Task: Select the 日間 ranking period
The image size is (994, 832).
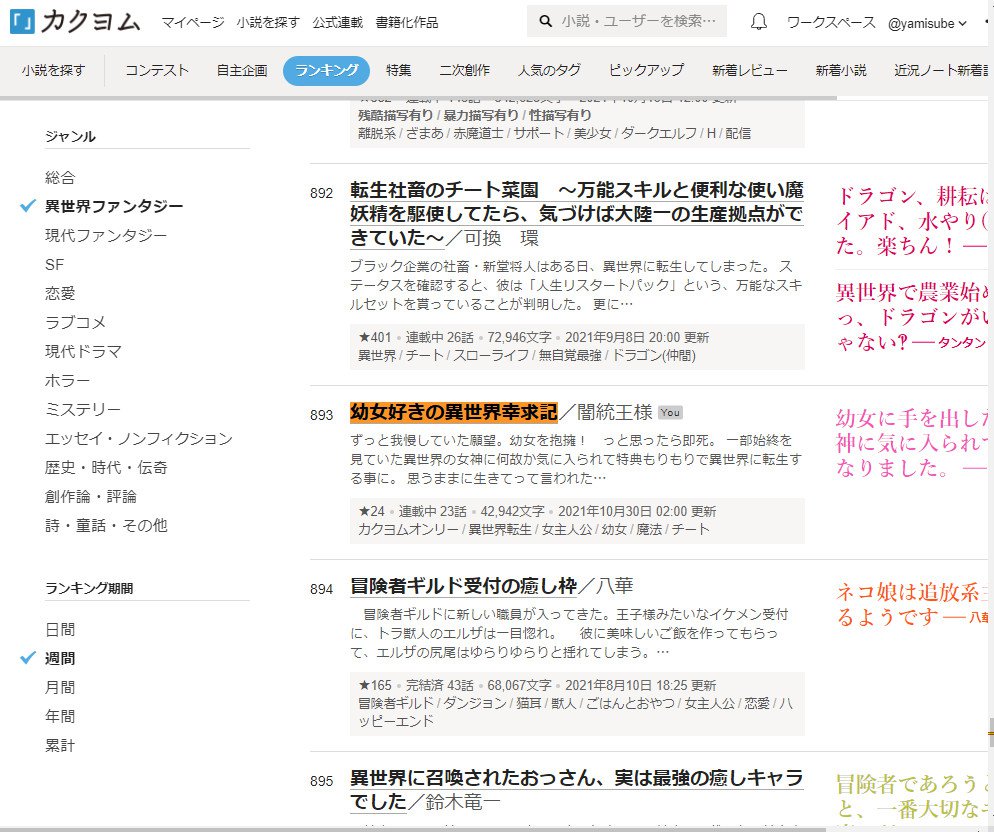Action: 60,629
